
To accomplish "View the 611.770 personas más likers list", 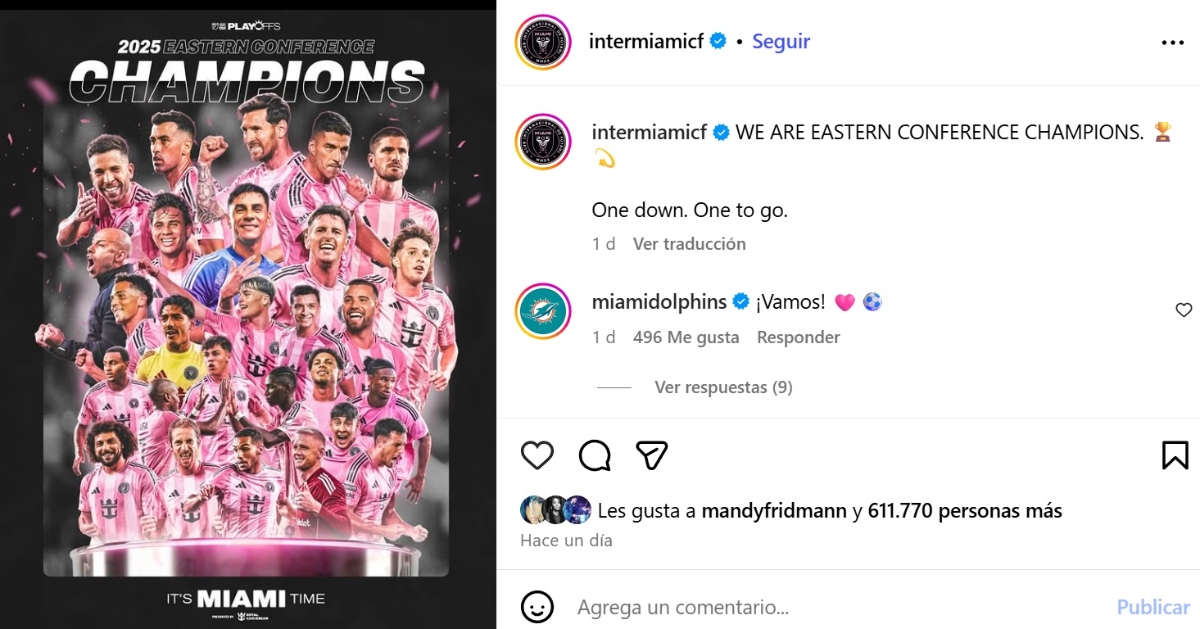I will (x=965, y=511).
